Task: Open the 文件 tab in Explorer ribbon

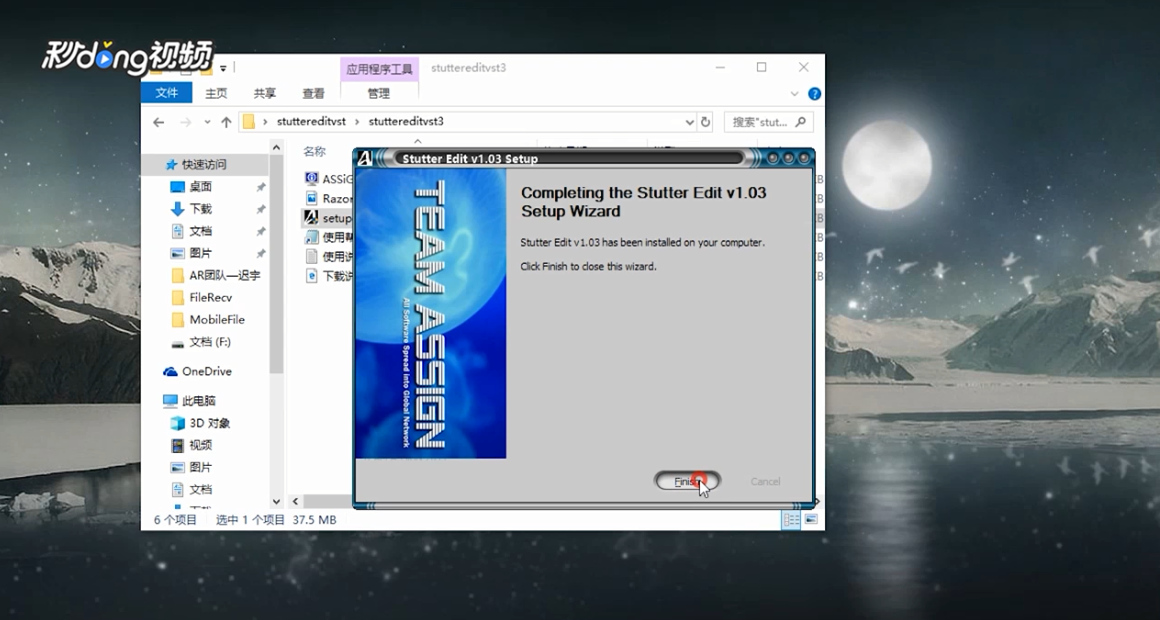Action: click(x=166, y=92)
